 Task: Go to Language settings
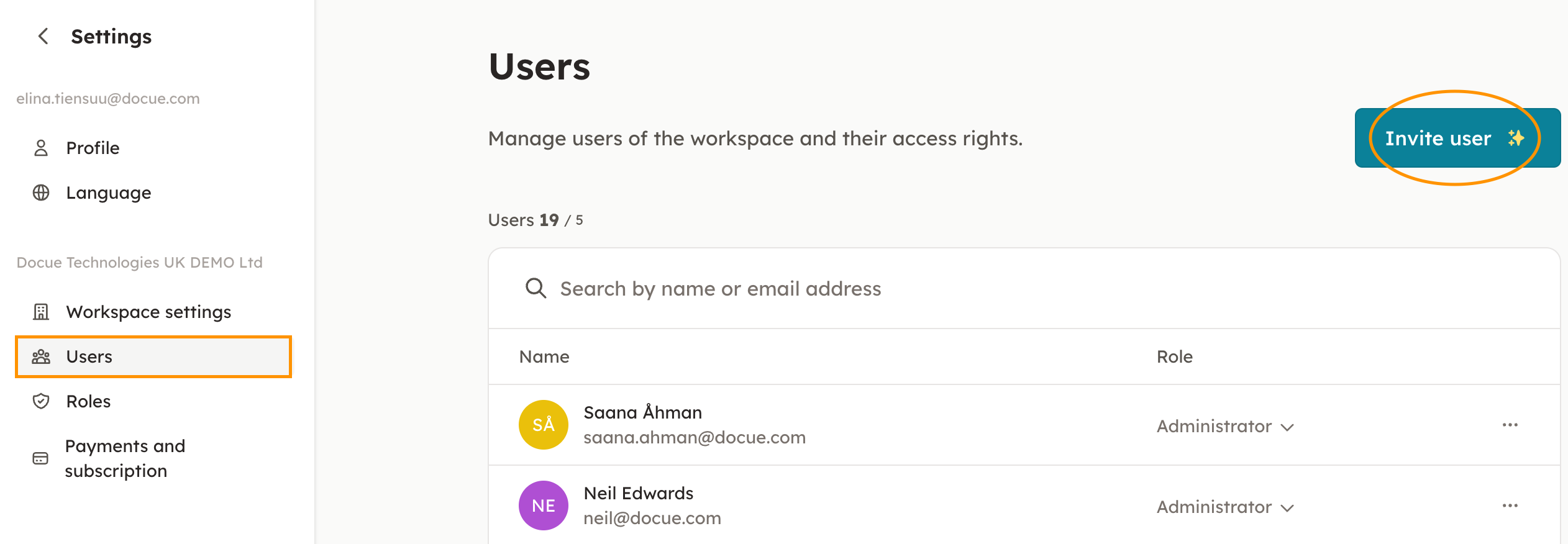(109, 193)
